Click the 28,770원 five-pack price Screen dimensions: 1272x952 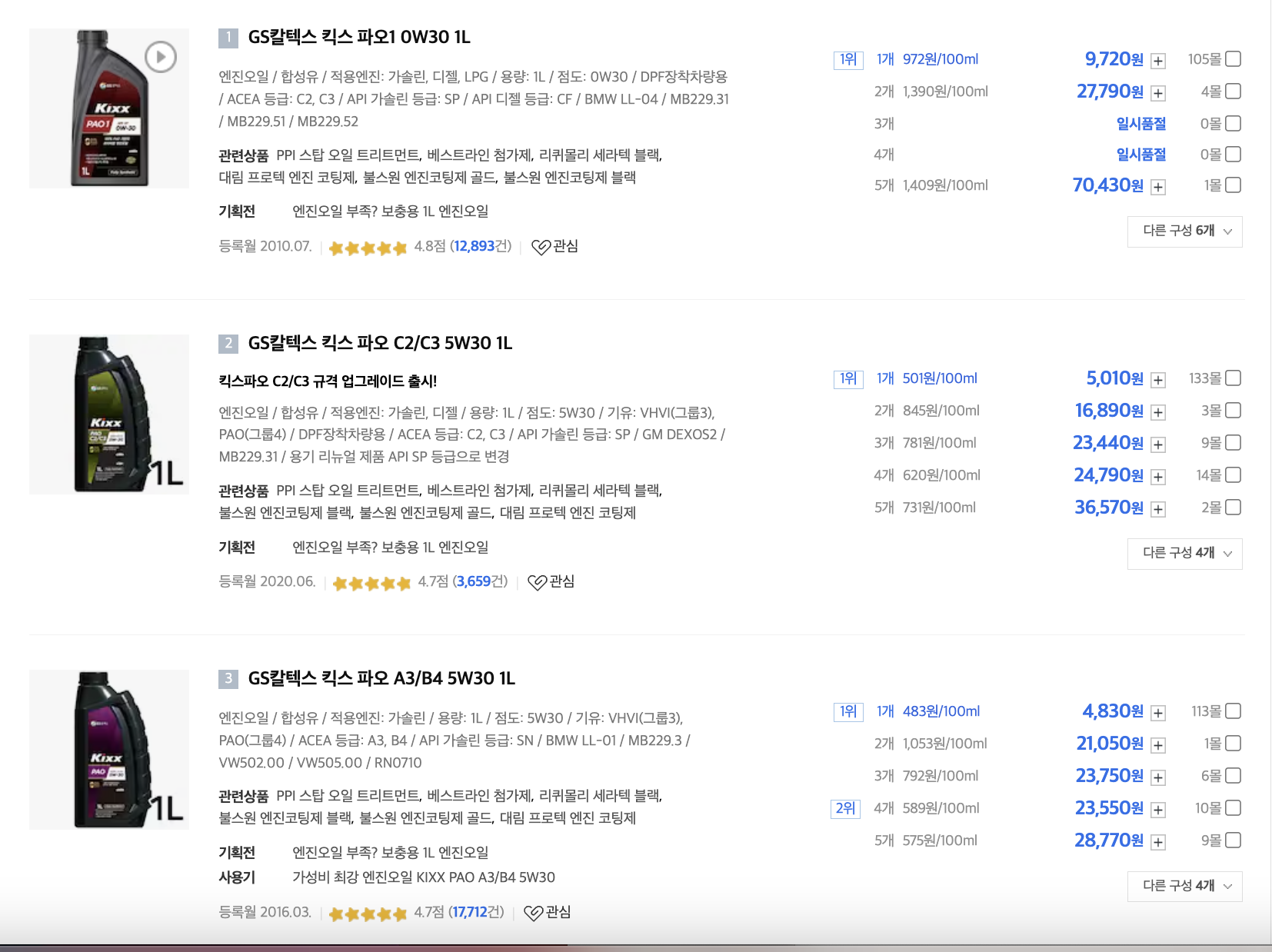pyautogui.click(x=1109, y=840)
